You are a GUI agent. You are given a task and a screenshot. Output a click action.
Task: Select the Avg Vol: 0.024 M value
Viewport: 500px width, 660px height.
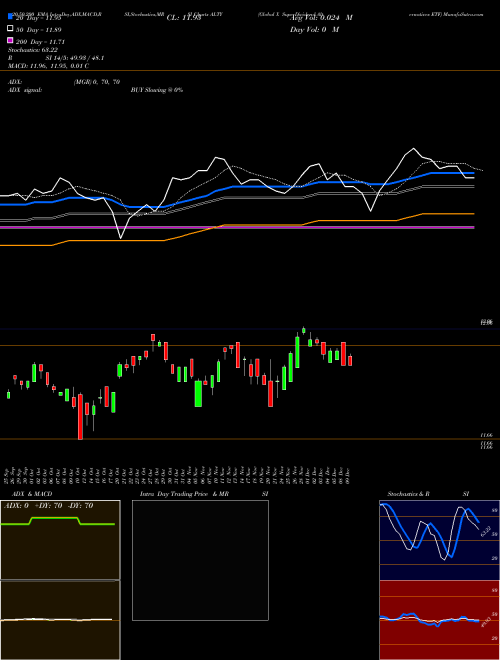click(x=321, y=18)
